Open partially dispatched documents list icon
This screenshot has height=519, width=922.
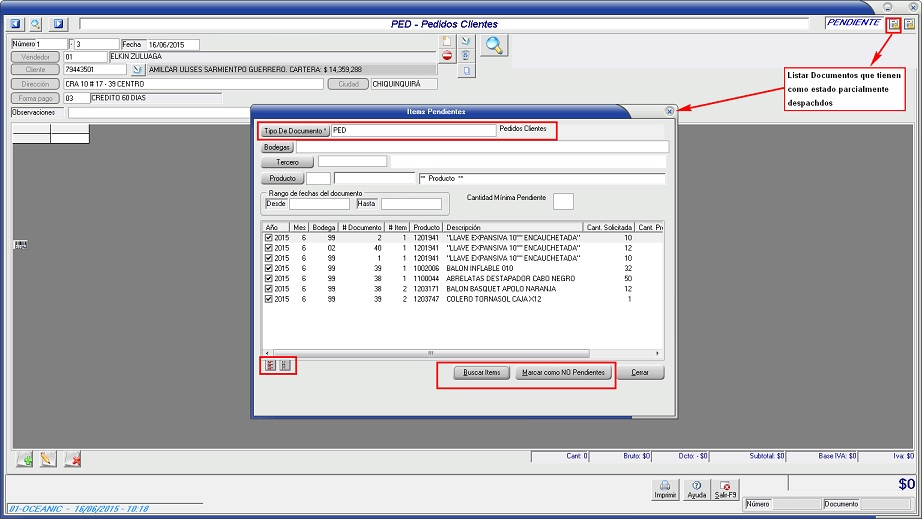[x=893, y=23]
